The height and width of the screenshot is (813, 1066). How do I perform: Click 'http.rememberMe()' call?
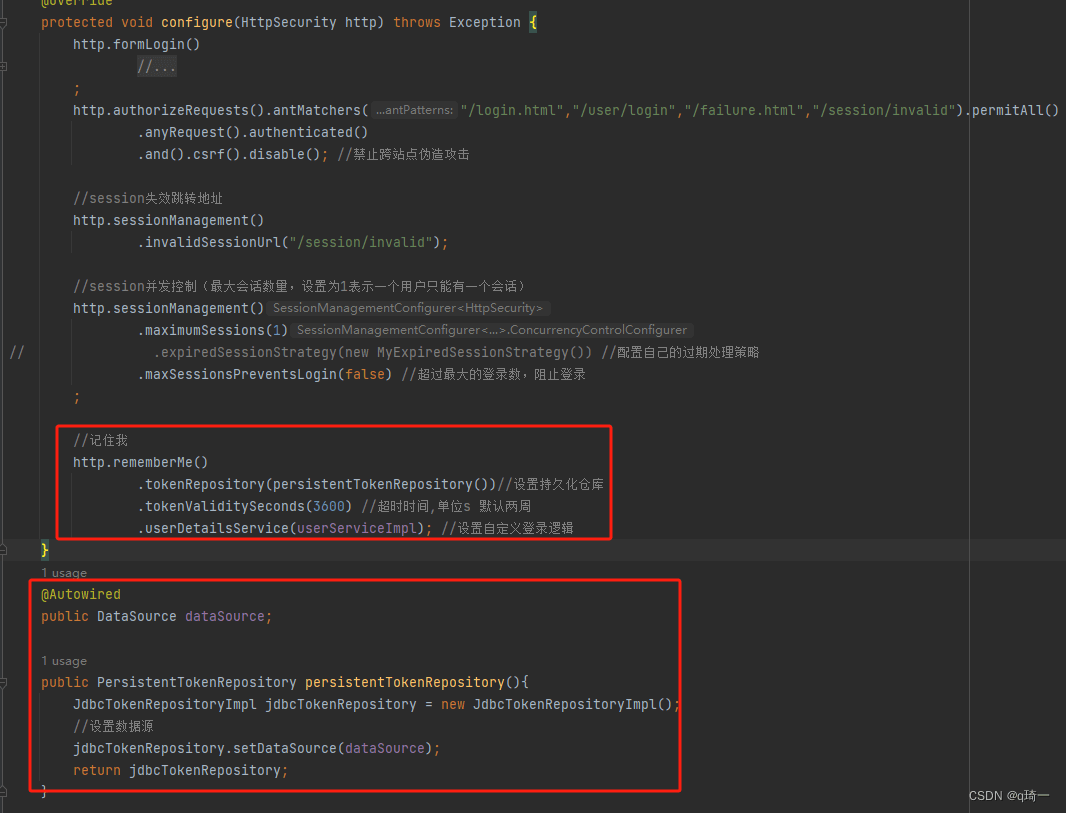pos(141,462)
